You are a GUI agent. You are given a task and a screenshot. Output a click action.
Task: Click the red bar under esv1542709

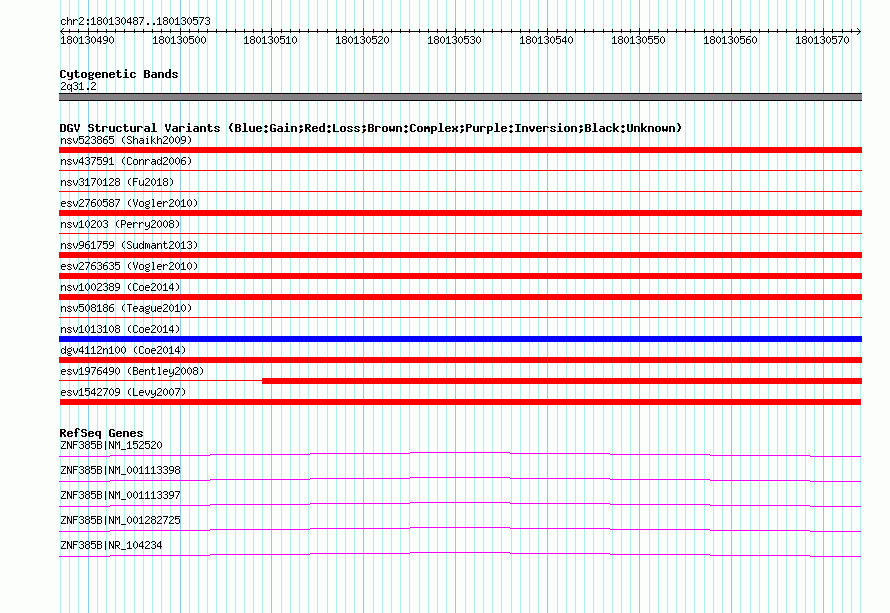460,402
